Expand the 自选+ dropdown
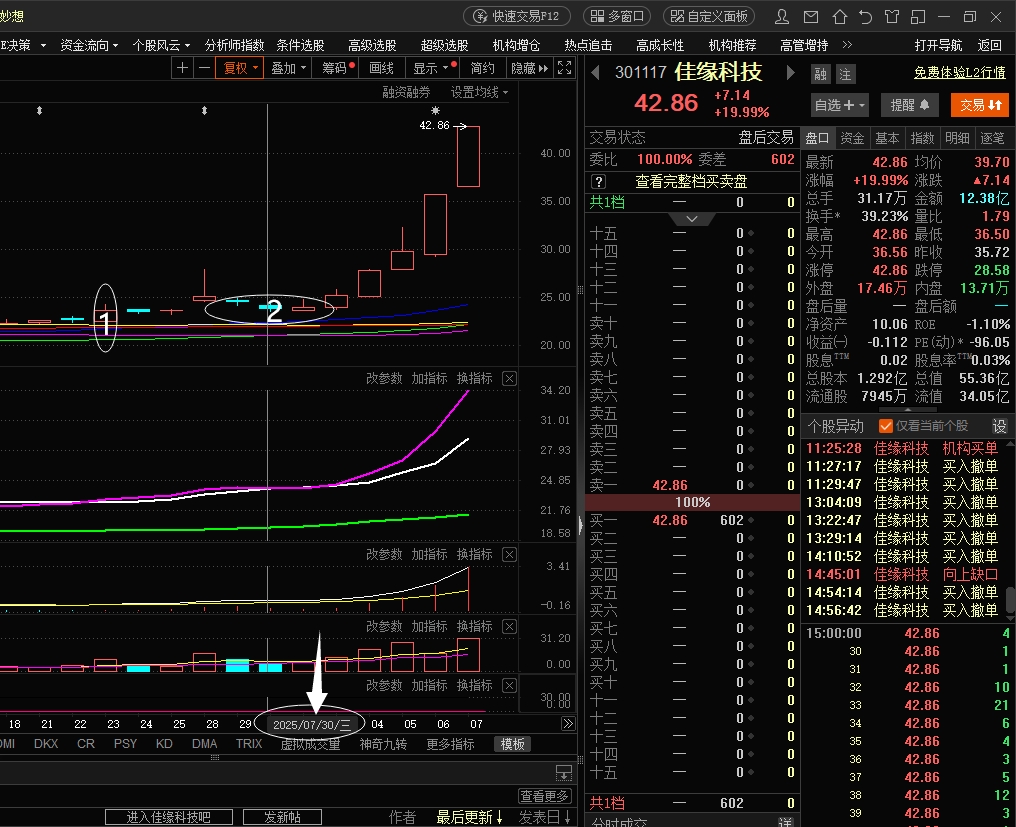Screen dimensions: 1016x827 [839, 105]
